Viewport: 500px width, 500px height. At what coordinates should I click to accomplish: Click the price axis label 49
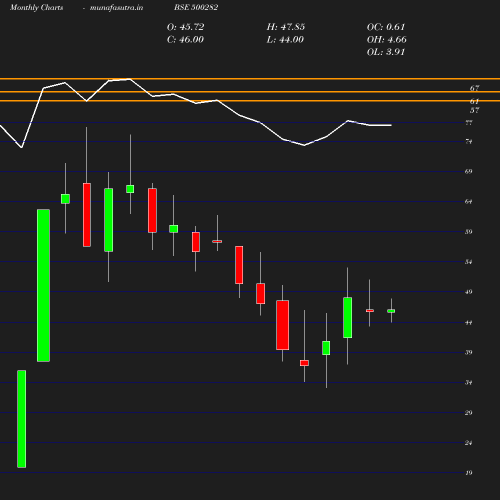tap(469, 292)
